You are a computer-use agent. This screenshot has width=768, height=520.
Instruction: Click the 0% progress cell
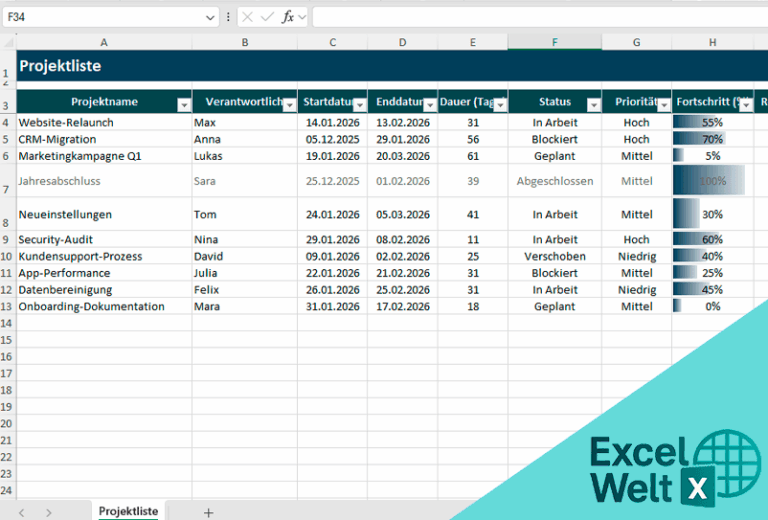(713, 307)
